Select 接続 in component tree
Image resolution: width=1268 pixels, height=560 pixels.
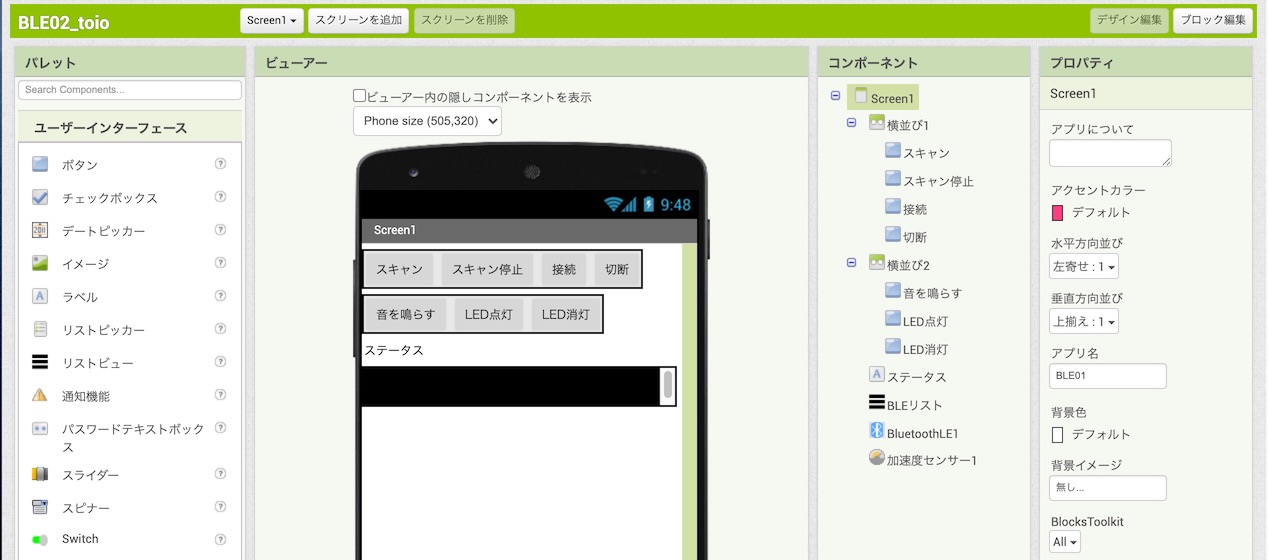pos(915,209)
